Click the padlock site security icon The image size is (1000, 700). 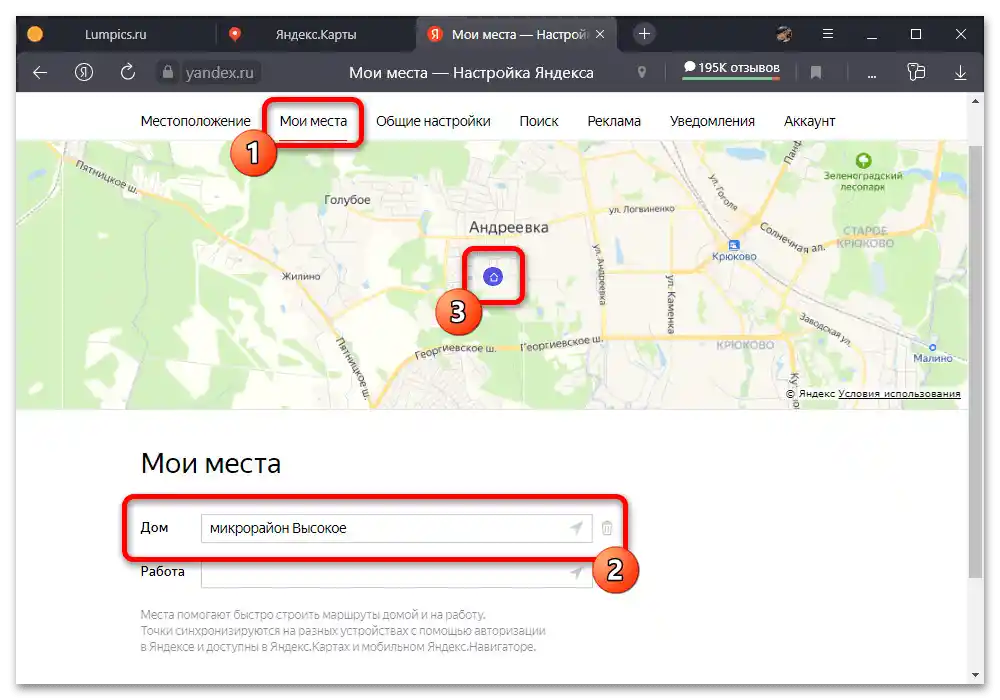[168, 72]
